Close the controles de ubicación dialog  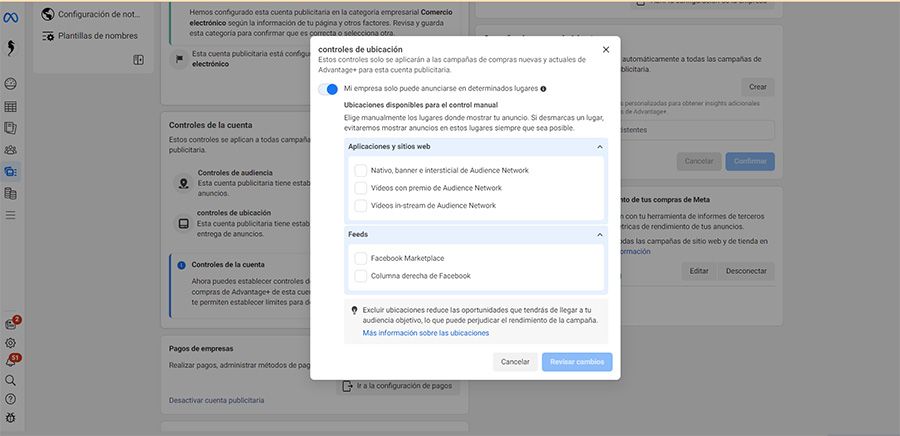[x=606, y=50]
